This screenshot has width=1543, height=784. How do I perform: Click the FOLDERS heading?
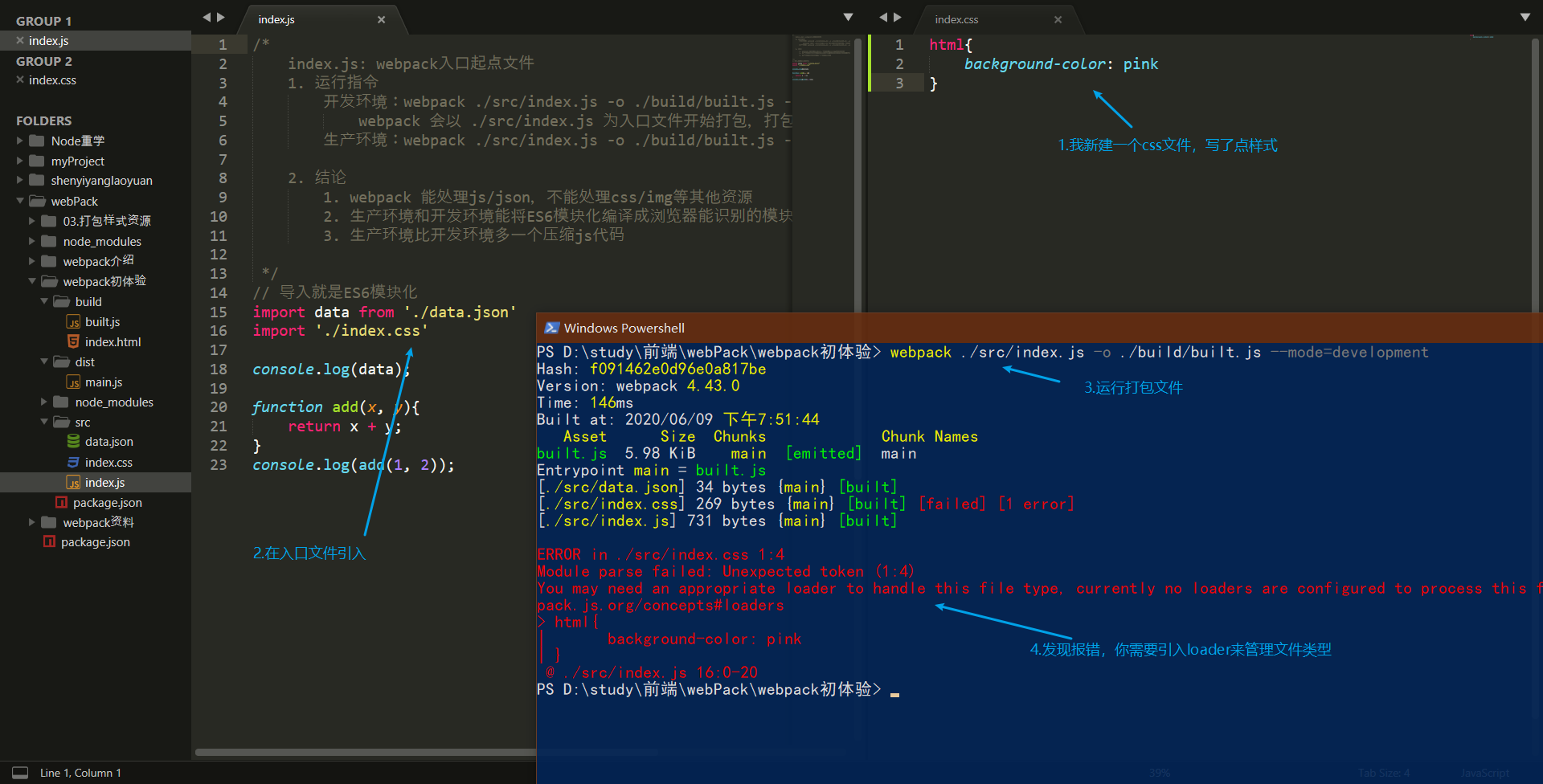pos(43,120)
